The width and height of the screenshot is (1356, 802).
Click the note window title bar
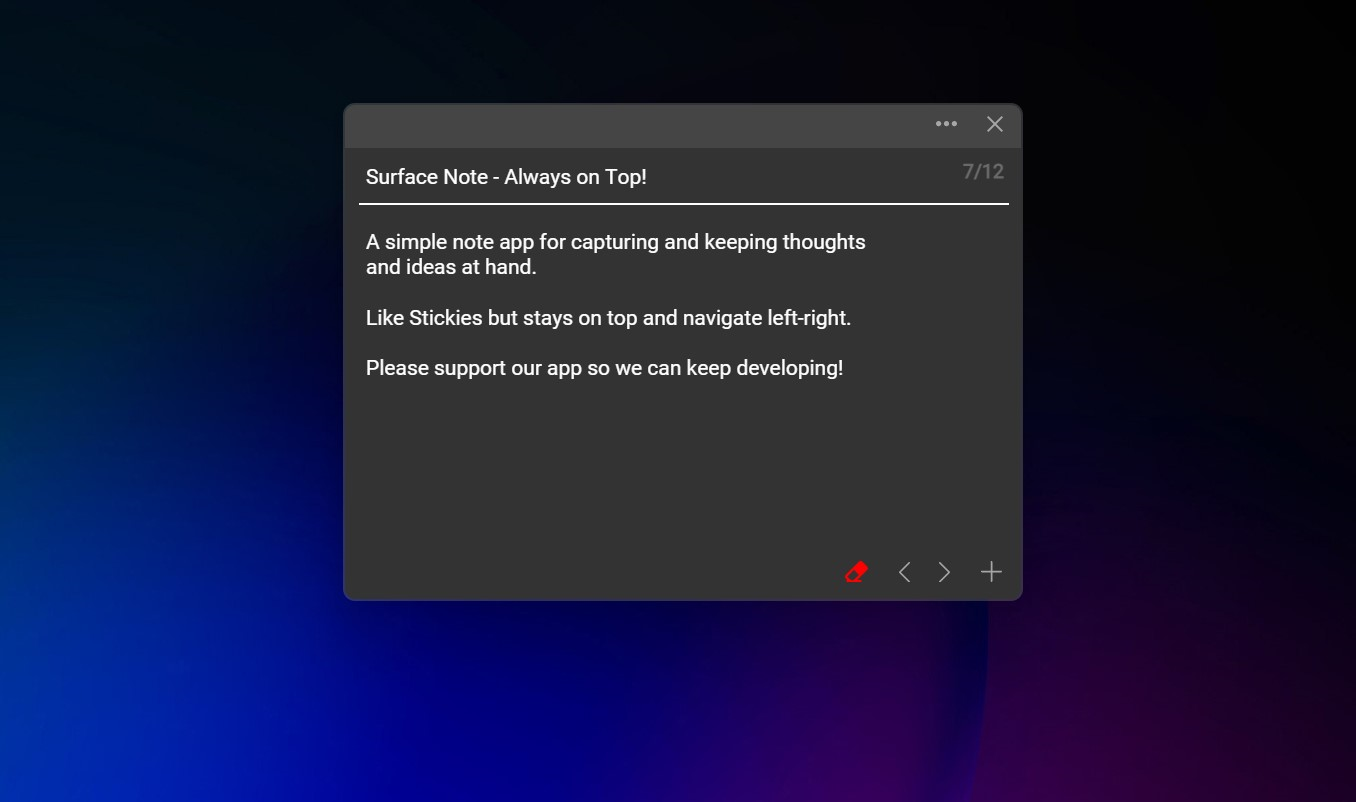[x=650, y=124]
